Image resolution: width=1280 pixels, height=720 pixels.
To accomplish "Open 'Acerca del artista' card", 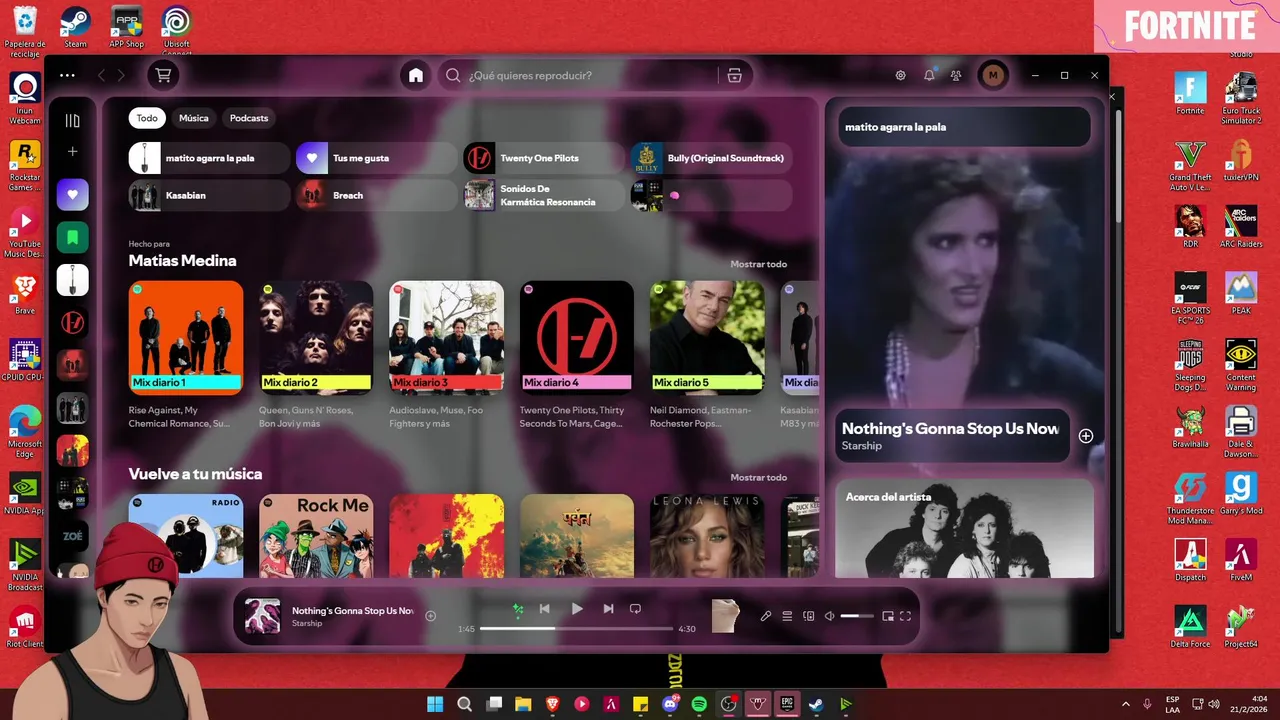I will (x=964, y=528).
